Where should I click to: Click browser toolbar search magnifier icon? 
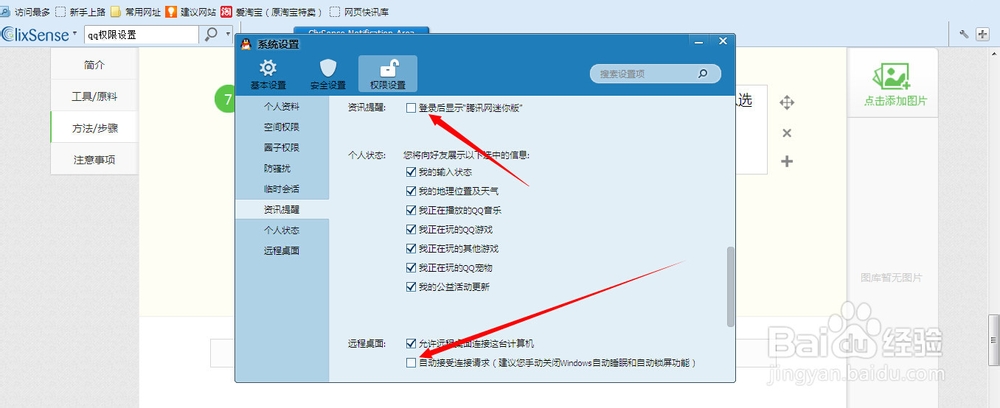210,34
